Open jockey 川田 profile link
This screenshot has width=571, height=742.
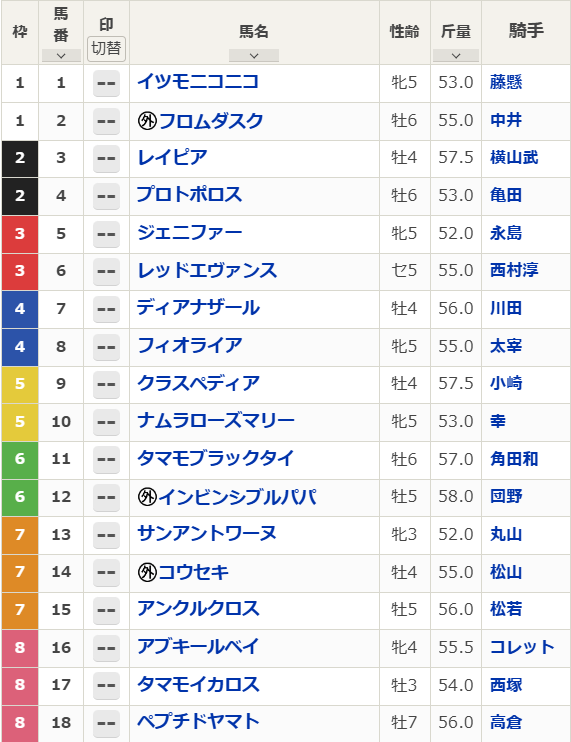(x=506, y=309)
